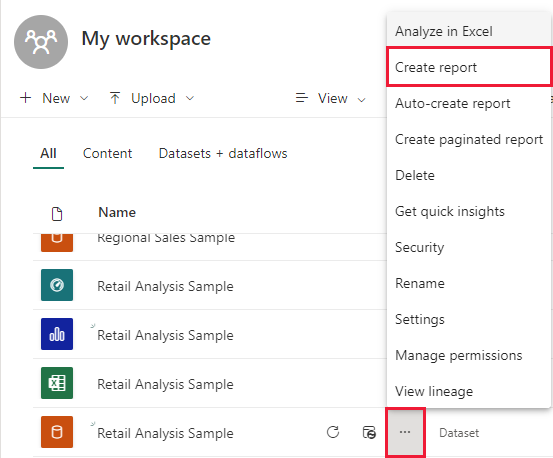Expand the View dropdown chevron
This screenshot has height=458, width=553.
tap(361, 100)
